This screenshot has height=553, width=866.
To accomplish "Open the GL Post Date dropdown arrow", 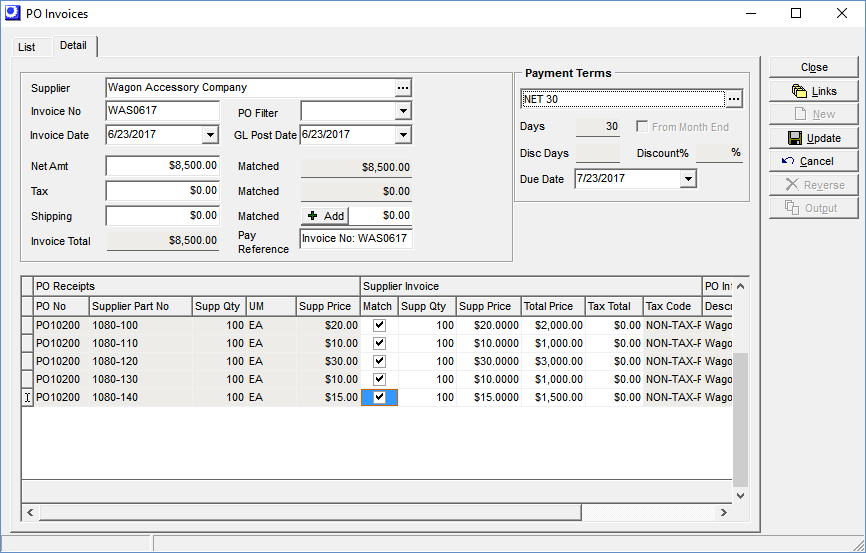I will pyautogui.click(x=403, y=135).
